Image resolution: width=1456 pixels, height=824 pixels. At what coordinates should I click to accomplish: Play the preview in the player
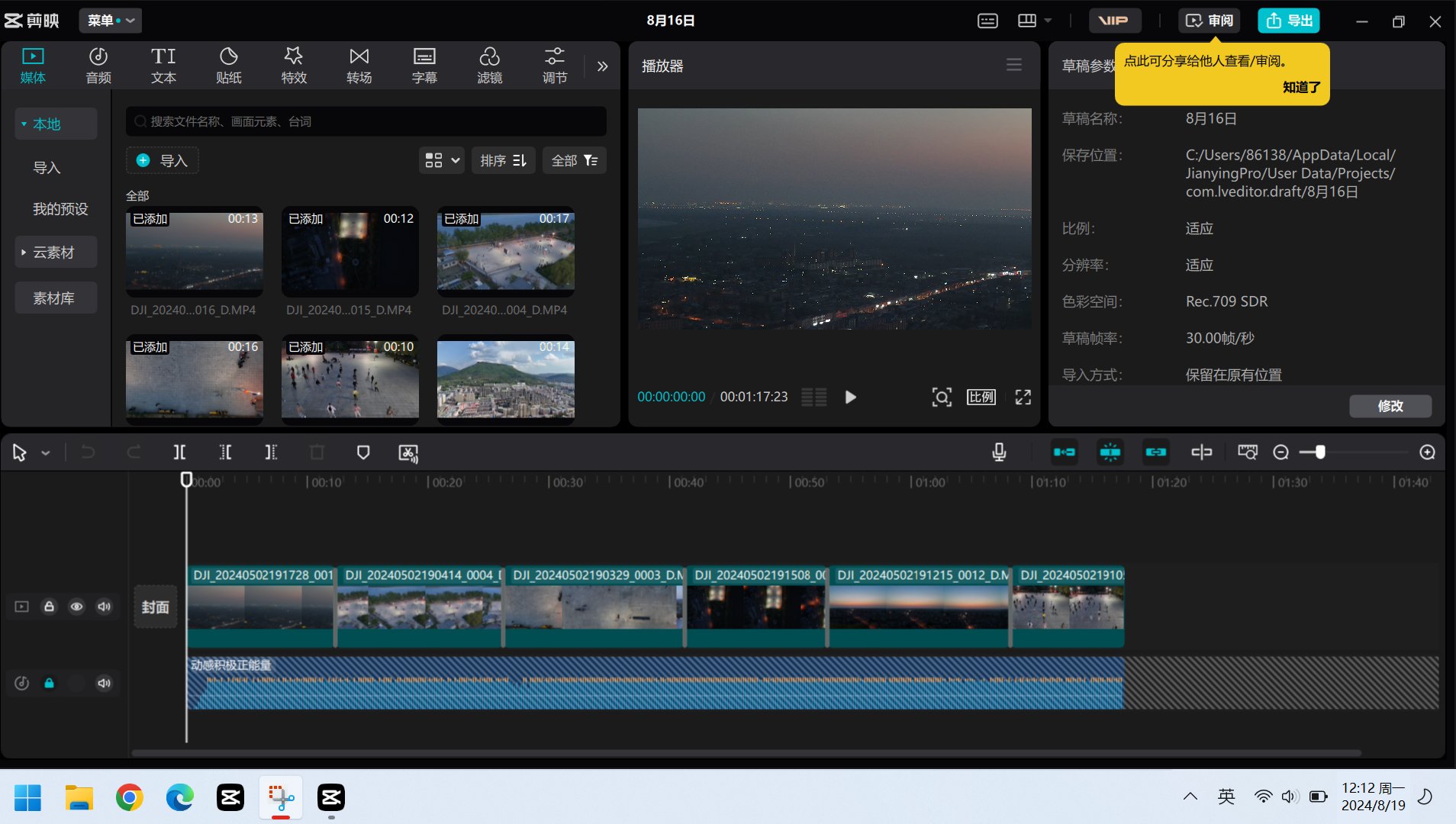(x=850, y=397)
